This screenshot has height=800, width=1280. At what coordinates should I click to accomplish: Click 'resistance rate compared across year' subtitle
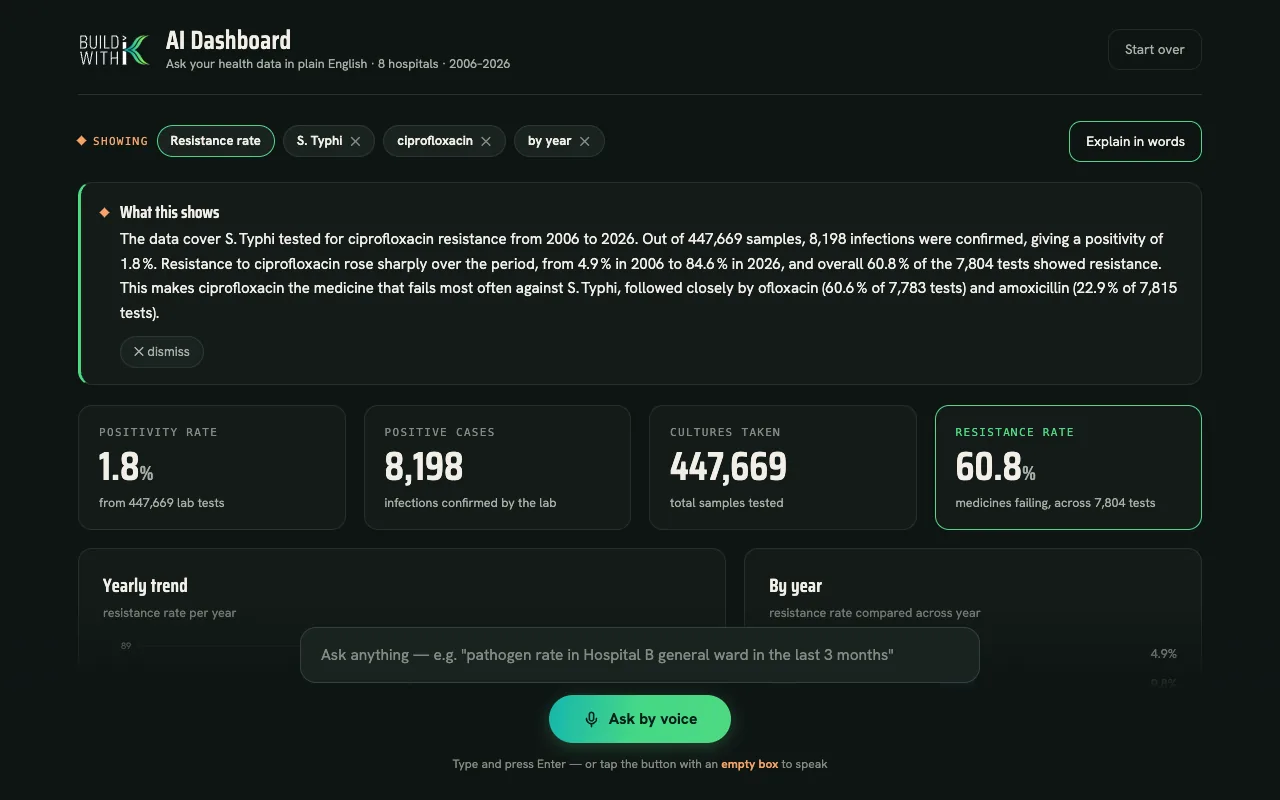pos(874,613)
